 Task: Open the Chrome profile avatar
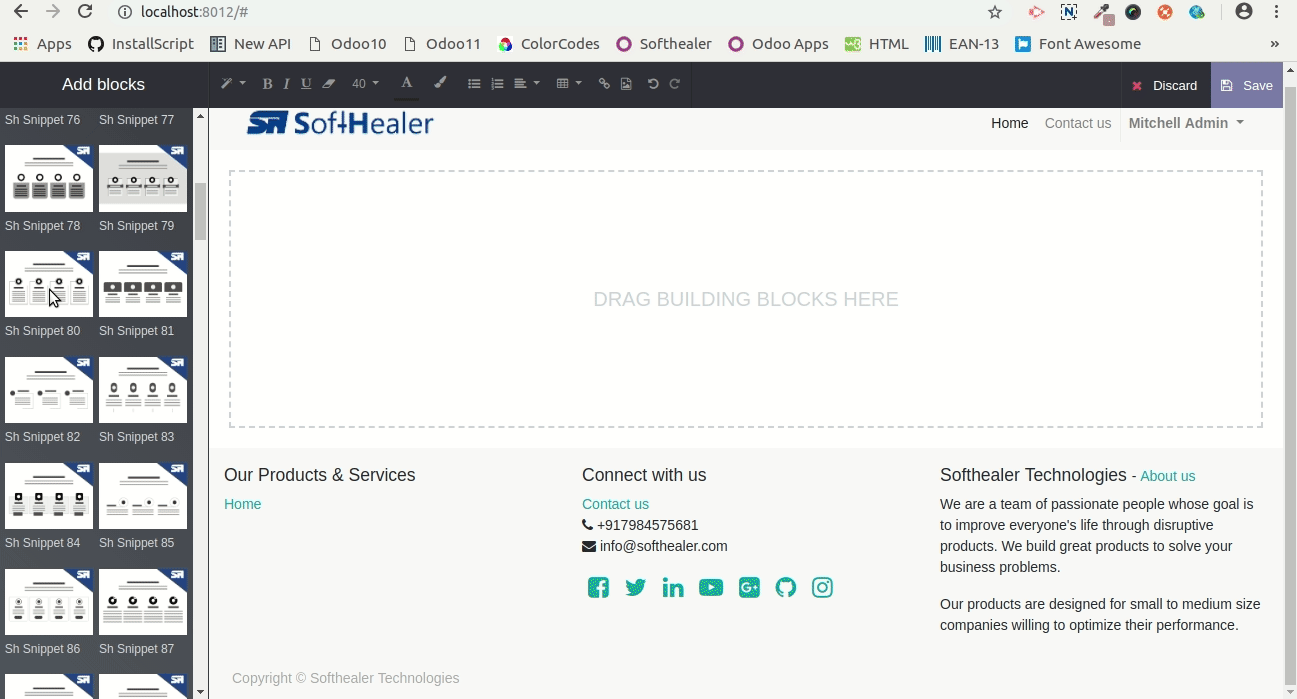click(1244, 12)
